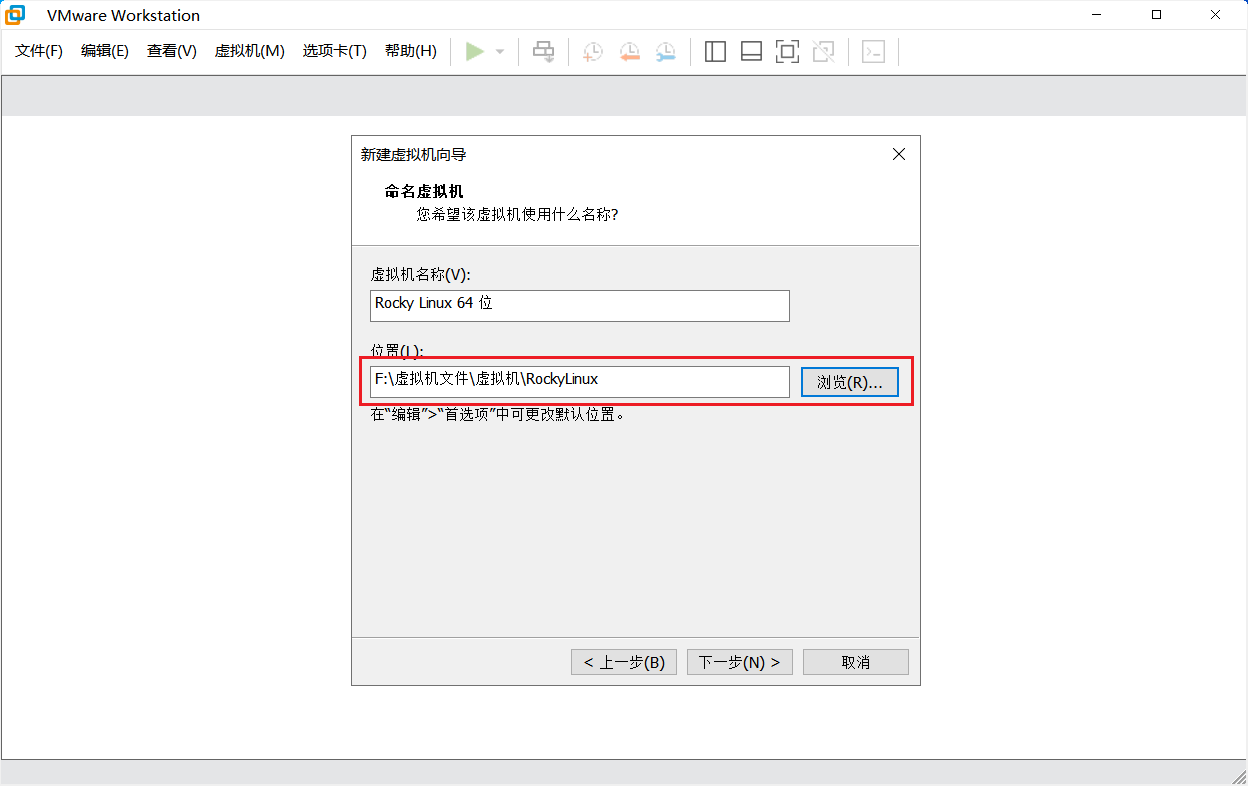Viewport: 1248px width, 786px height.
Task: Click the take snapshot clock icon
Action: coord(593,52)
